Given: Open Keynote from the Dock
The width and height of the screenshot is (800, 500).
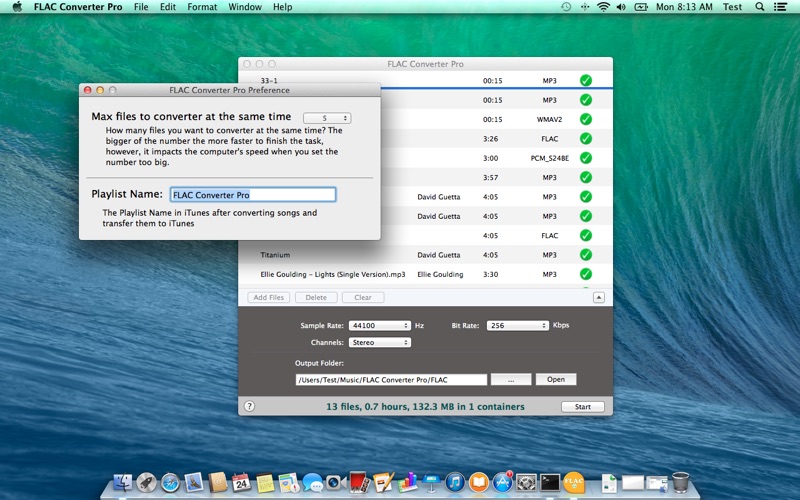Looking at the screenshot, I should (431, 482).
